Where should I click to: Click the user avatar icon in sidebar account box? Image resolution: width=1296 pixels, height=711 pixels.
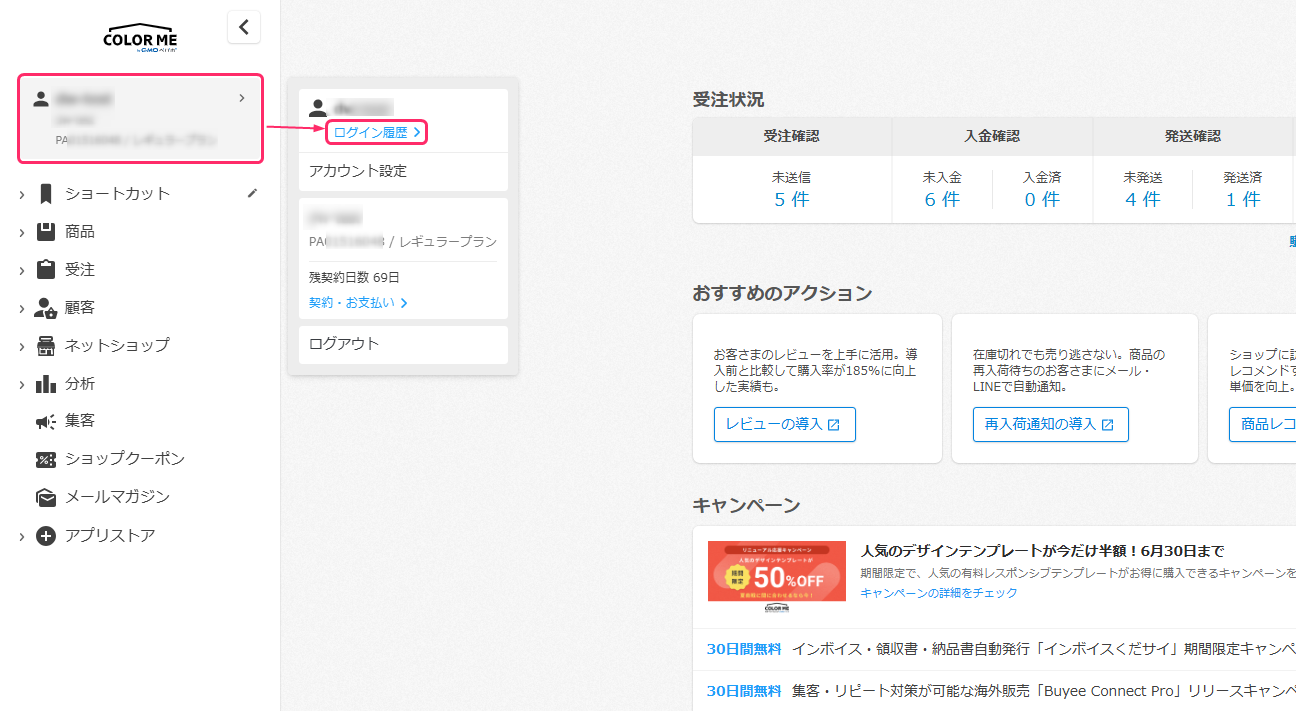pos(41,98)
